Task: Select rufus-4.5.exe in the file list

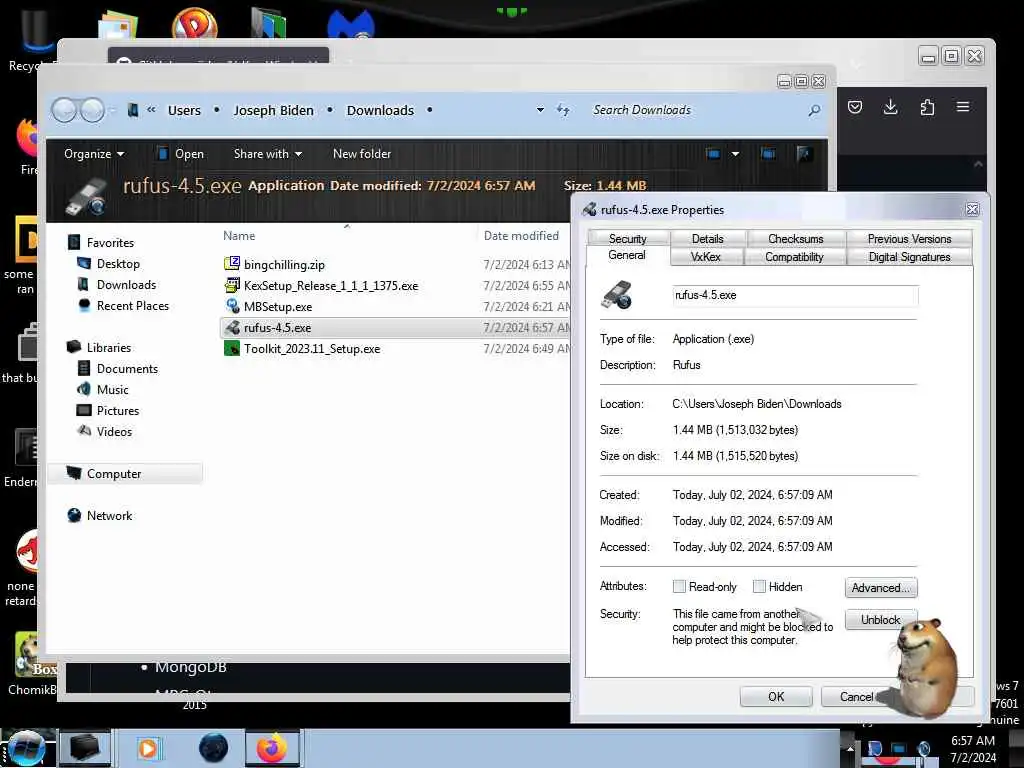Action: pyautogui.click(x=396, y=328)
